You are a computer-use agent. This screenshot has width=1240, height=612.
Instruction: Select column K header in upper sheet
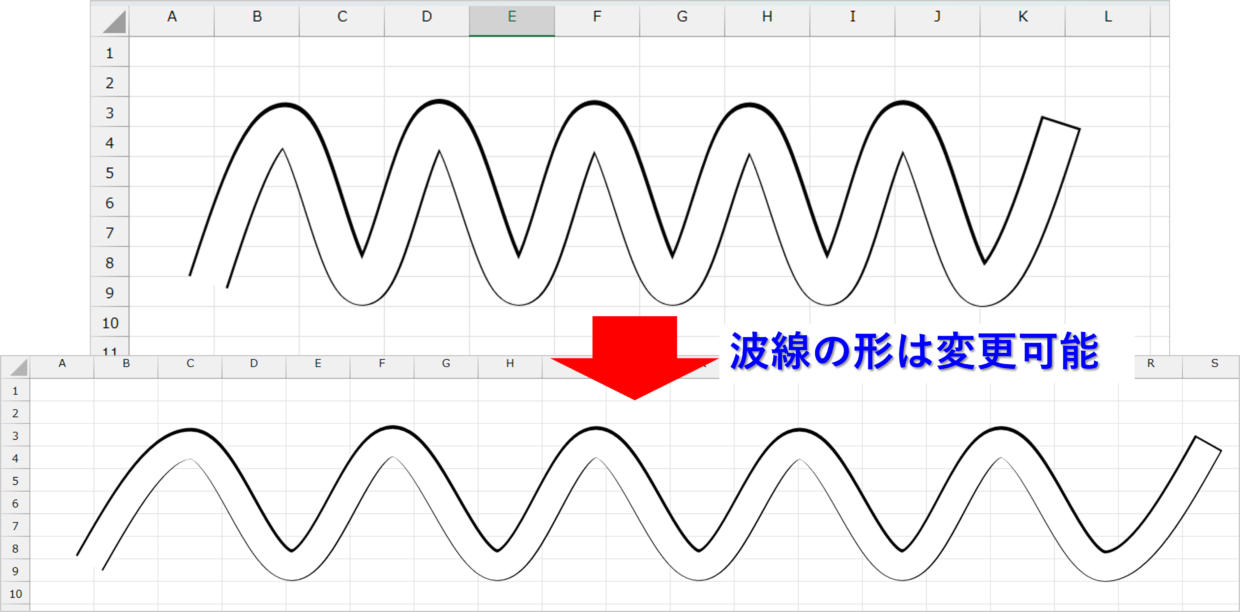1023,17
